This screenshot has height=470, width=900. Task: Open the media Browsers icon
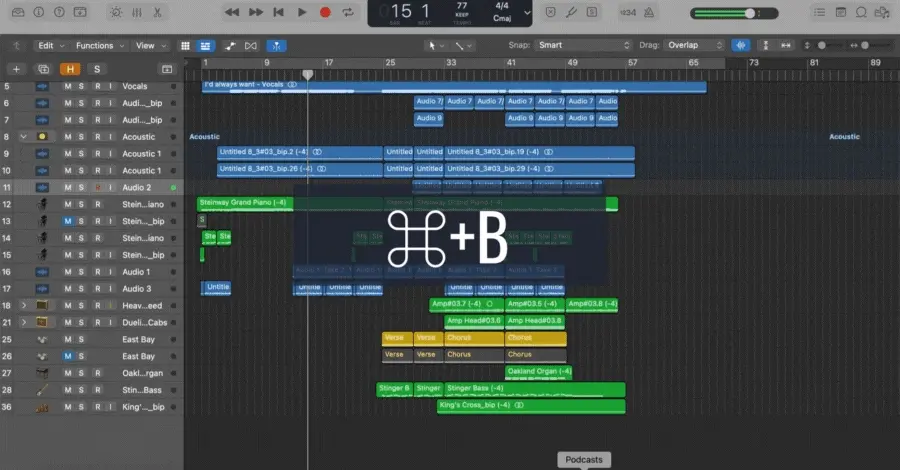click(x=882, y=12)
